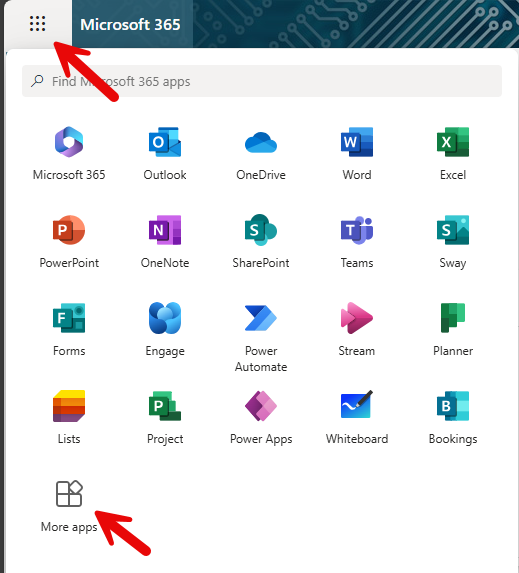Launch Teams
The image size is (519, 573).
(x=357, y=230)
